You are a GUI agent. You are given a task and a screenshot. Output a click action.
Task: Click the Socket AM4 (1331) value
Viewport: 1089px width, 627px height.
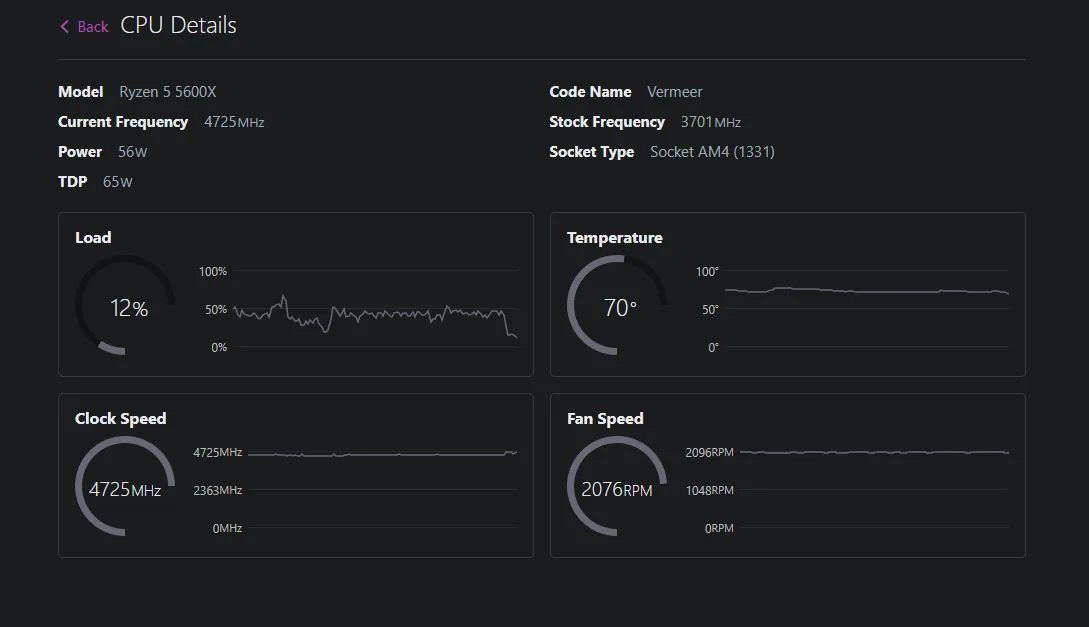tap(712, 152)
